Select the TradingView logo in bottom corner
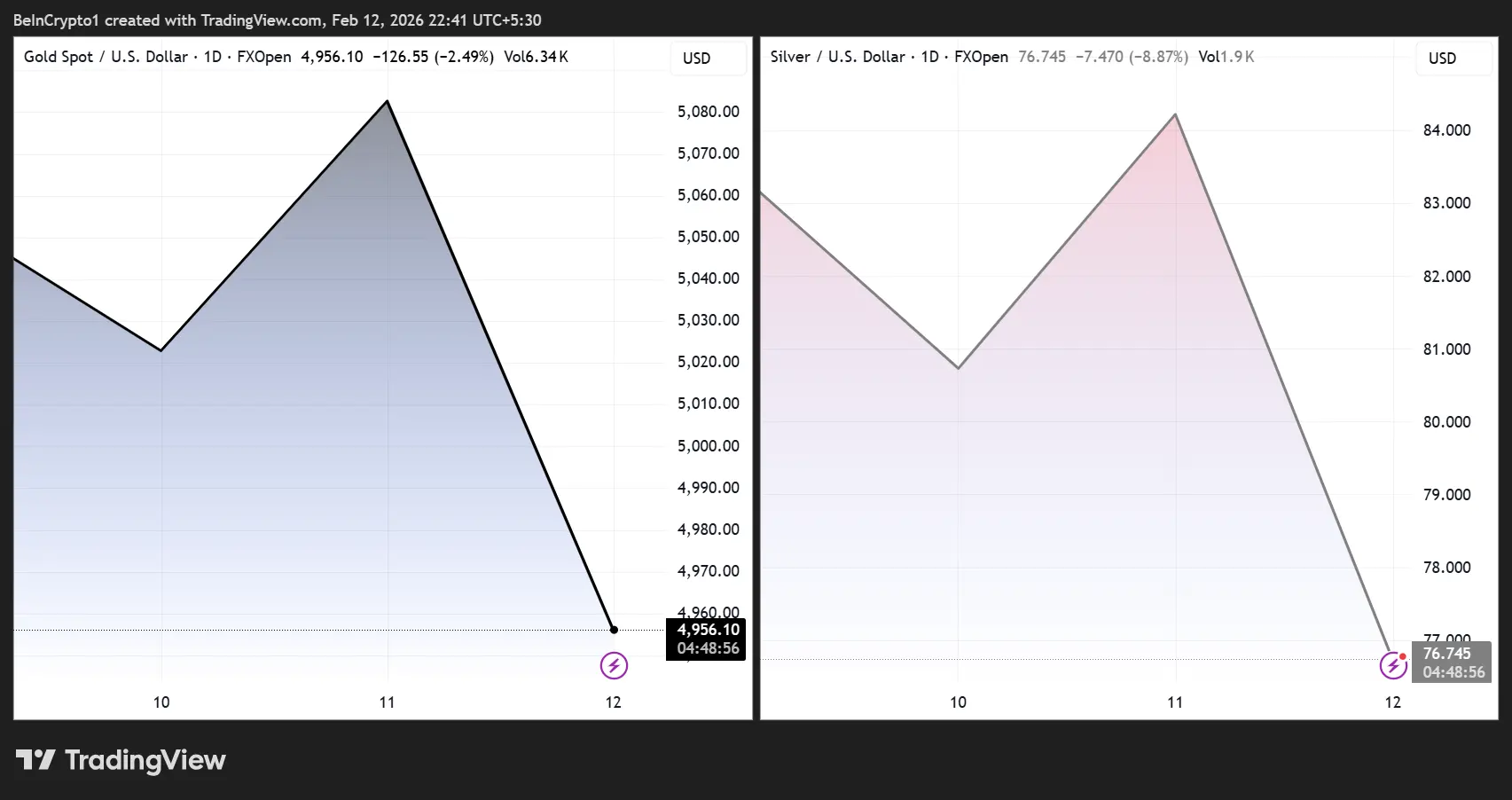 (x=122, y=759)
